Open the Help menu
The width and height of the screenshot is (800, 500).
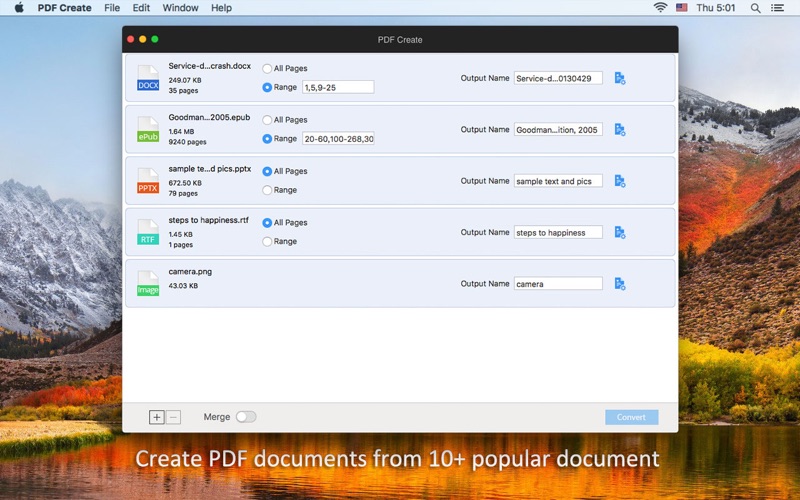pyautogui.click(x=221, y=8)
